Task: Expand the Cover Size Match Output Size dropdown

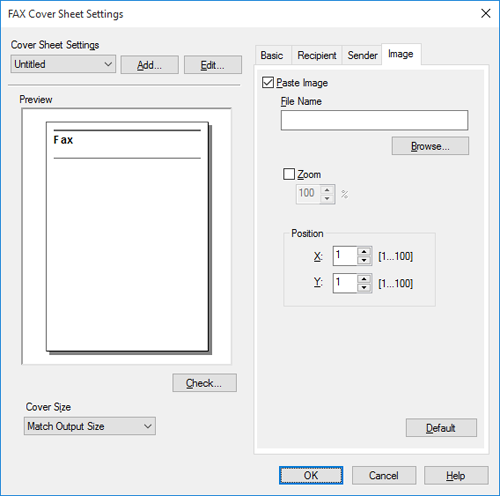Action: 90,426
